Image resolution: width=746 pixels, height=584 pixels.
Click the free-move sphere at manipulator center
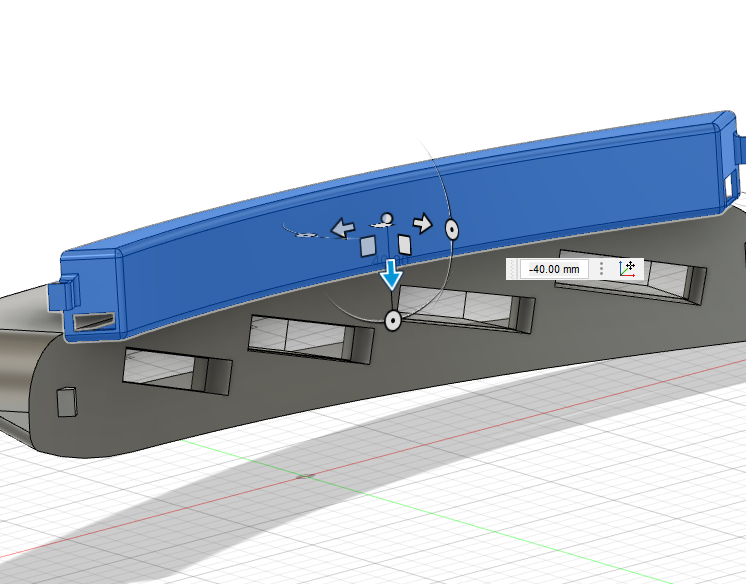click(387, 218)
